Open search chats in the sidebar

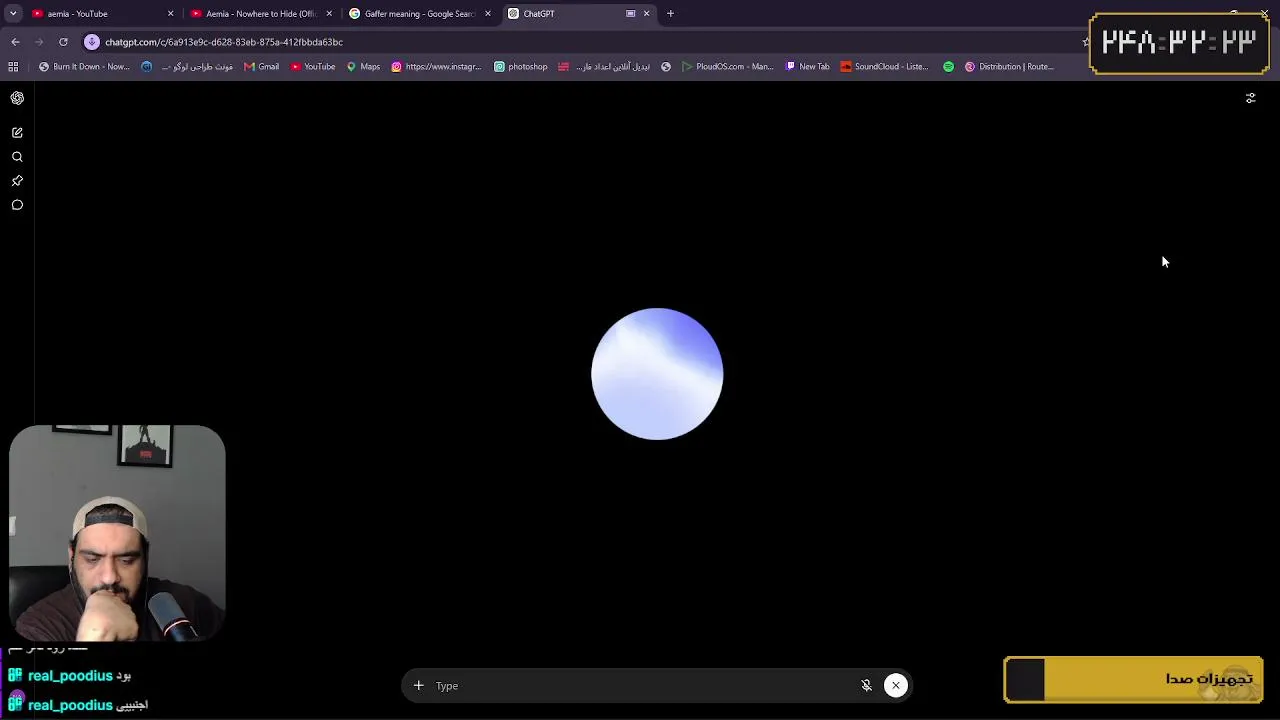(x=17, y=157)
